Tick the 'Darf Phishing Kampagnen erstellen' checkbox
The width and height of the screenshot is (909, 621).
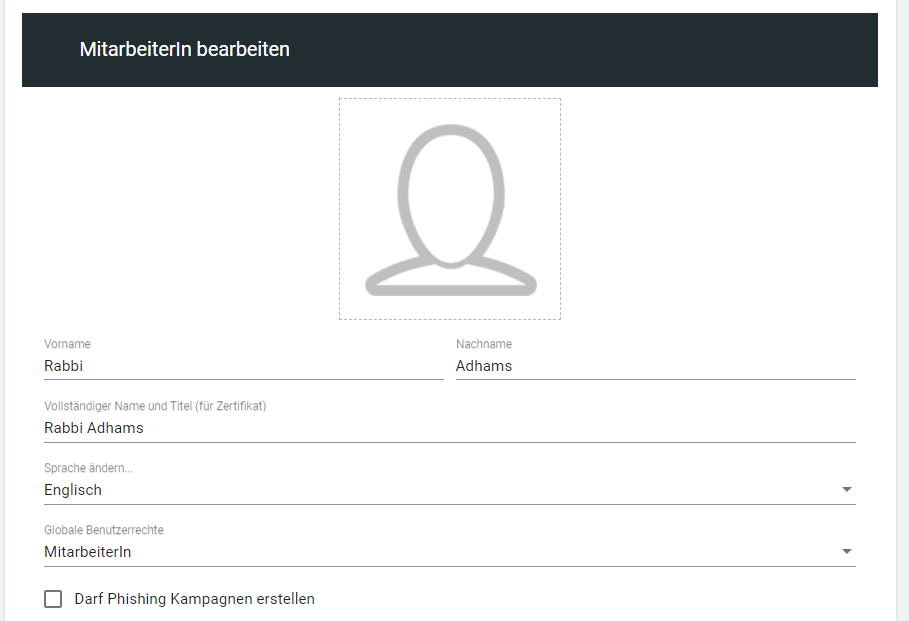tap(53, 599)
